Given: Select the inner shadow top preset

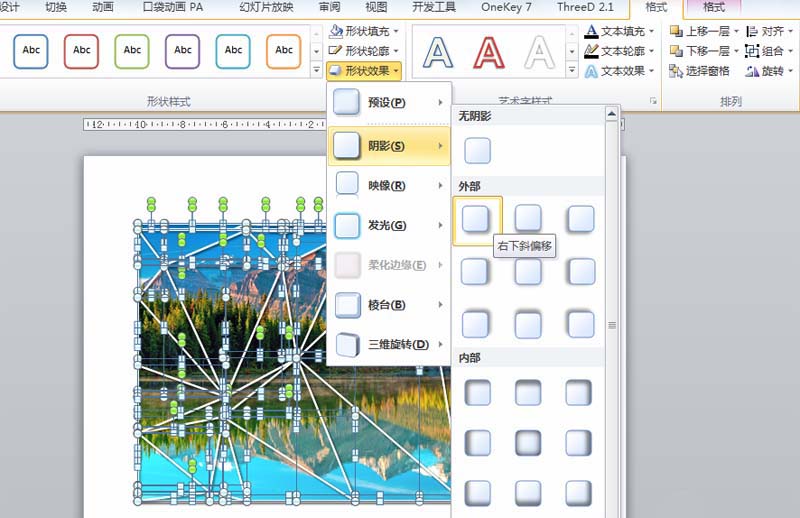Looking at the screenshot, I should click(528, 392).
